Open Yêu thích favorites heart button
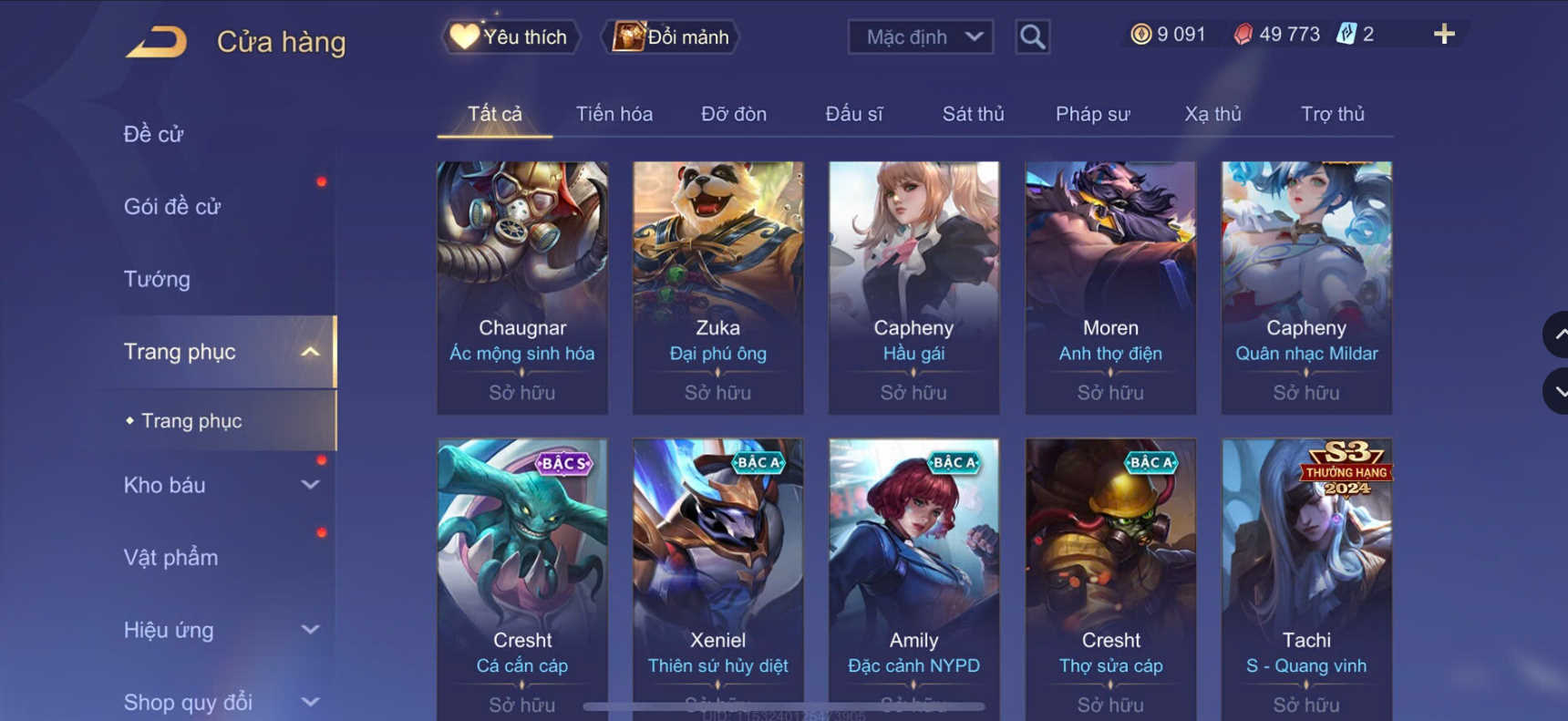 click(511, 36)
